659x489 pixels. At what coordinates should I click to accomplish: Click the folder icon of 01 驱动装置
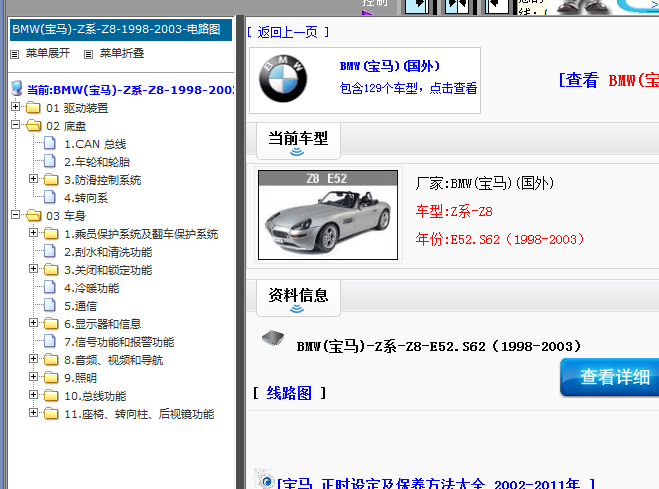click(33, 108)
